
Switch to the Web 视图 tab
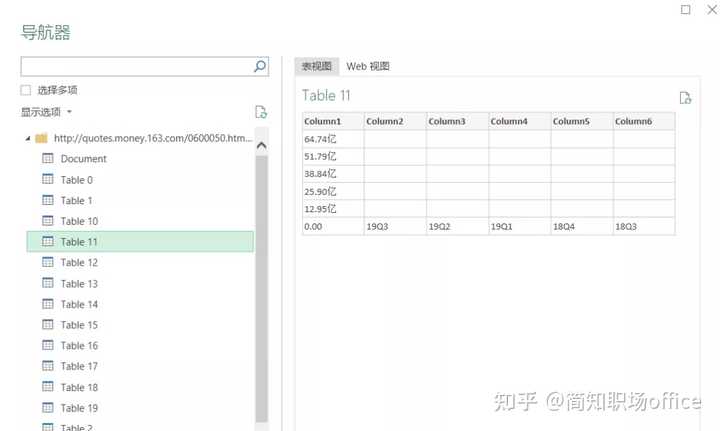(368, 66)
